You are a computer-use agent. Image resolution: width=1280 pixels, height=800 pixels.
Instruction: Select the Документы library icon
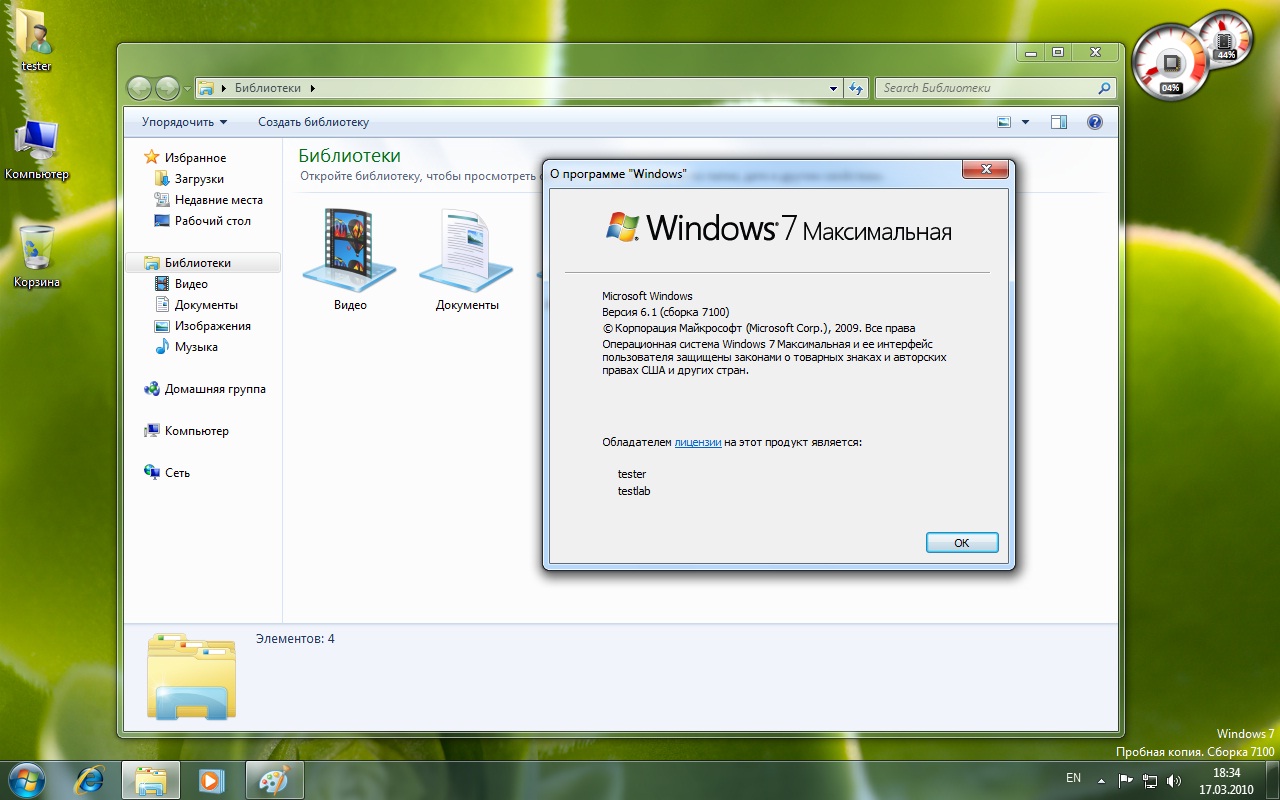point(467,258)
